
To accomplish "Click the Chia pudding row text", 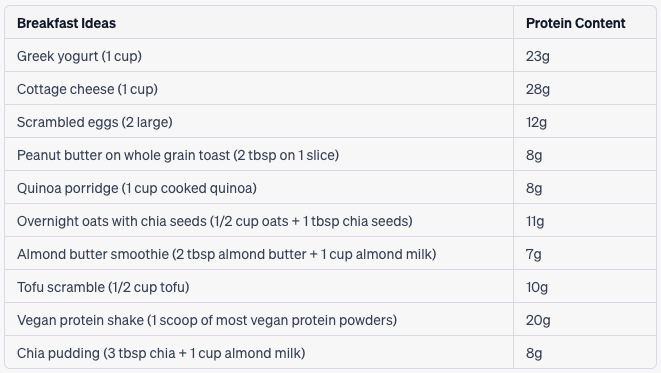I will pyautogui.click(x=161, y=353).
